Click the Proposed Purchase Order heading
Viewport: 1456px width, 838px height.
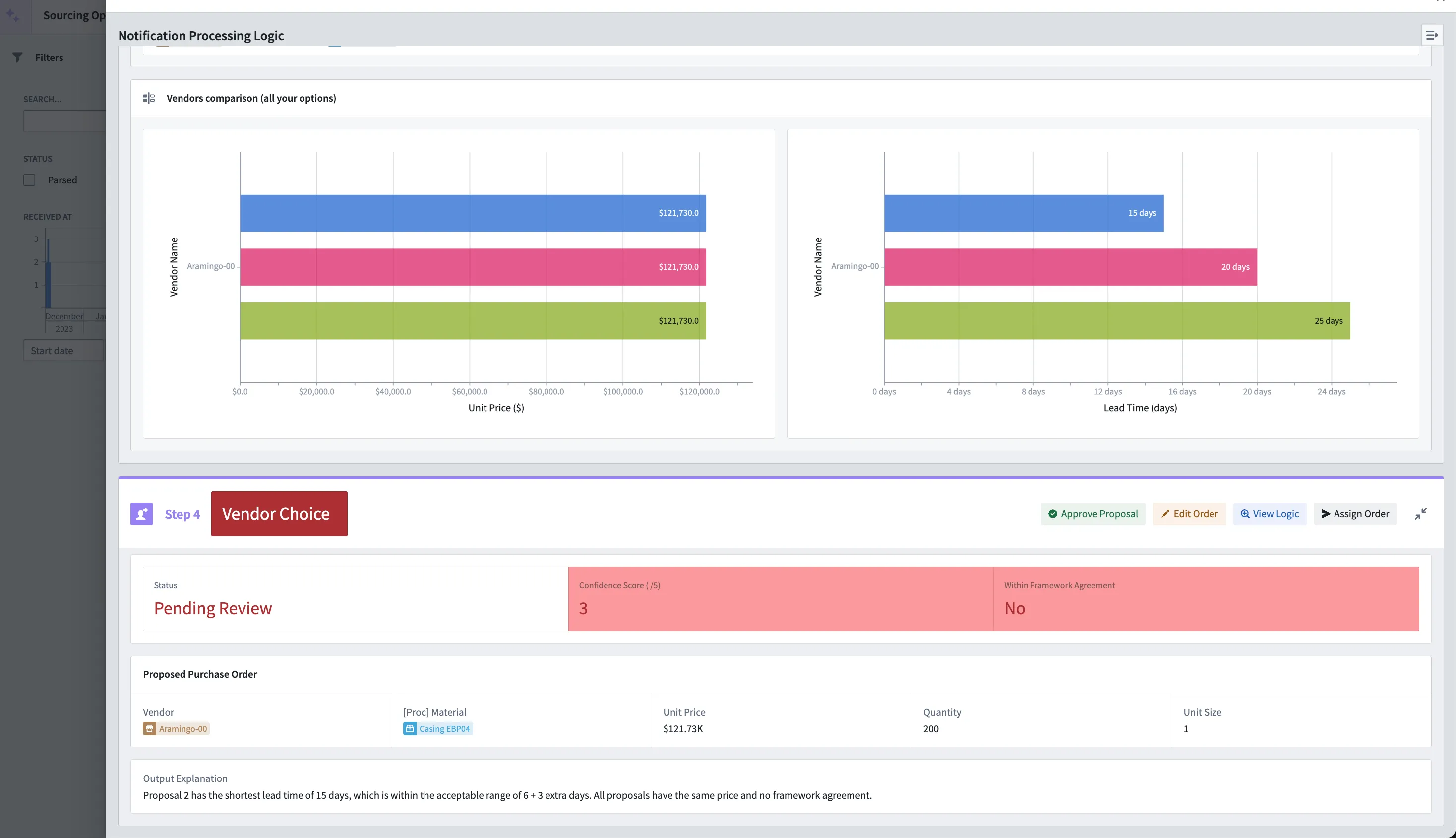click(x=200, y=674)
